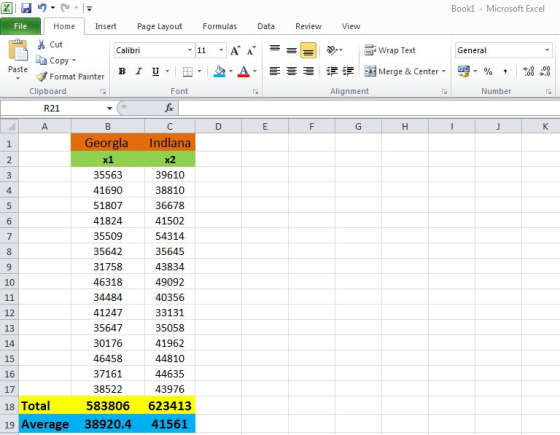Select column B header
Image resolution: width=560 pixels, height=435 pixels.
[x=108, y=126]
